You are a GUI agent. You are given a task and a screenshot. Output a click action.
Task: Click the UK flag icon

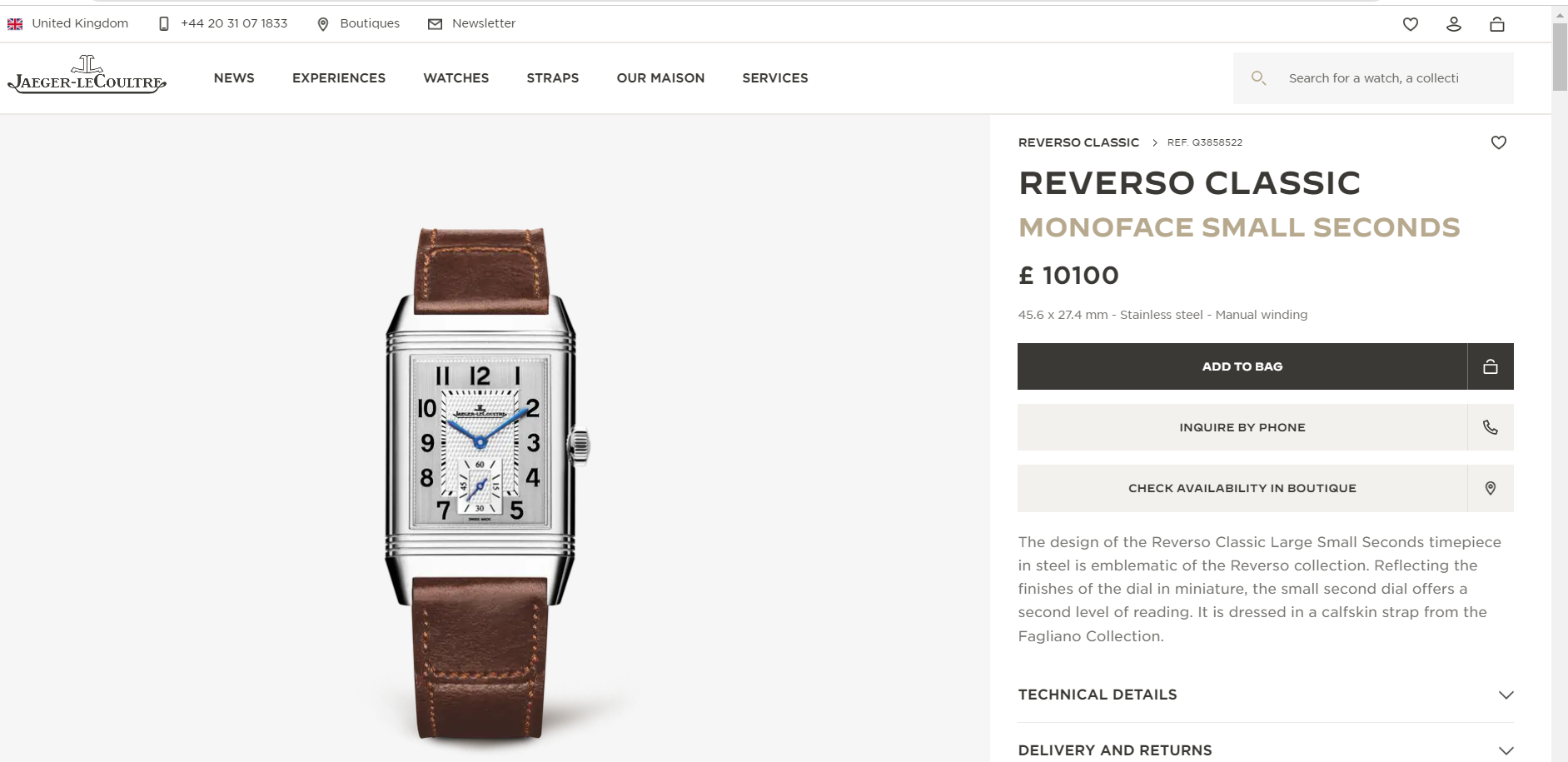tap(15, 24)
